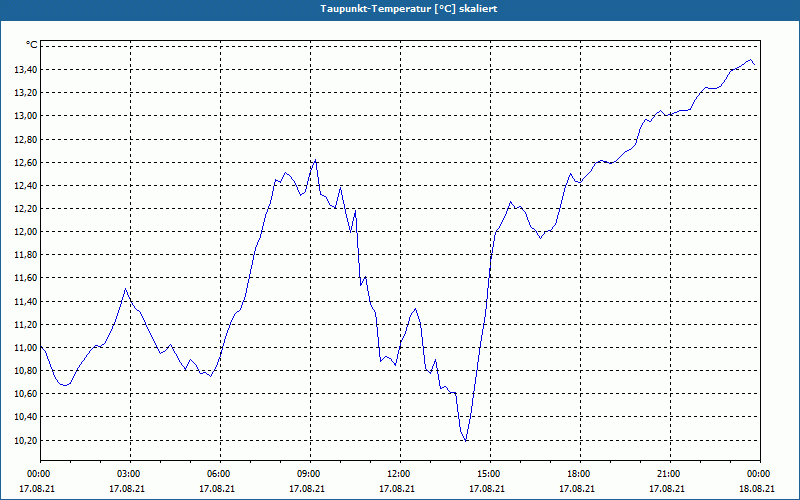Viewport: 800px width, 500px height.
Task: Select the y-axis value '13,00'
Action: coord(25,116)
